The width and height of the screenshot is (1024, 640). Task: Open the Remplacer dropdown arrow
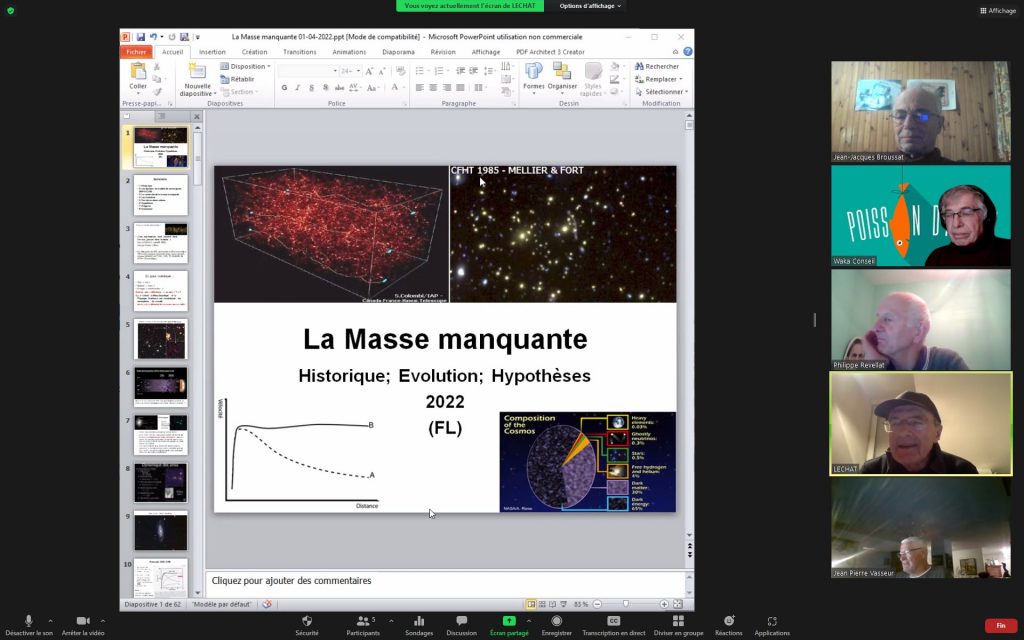click(x=680, y=79)
